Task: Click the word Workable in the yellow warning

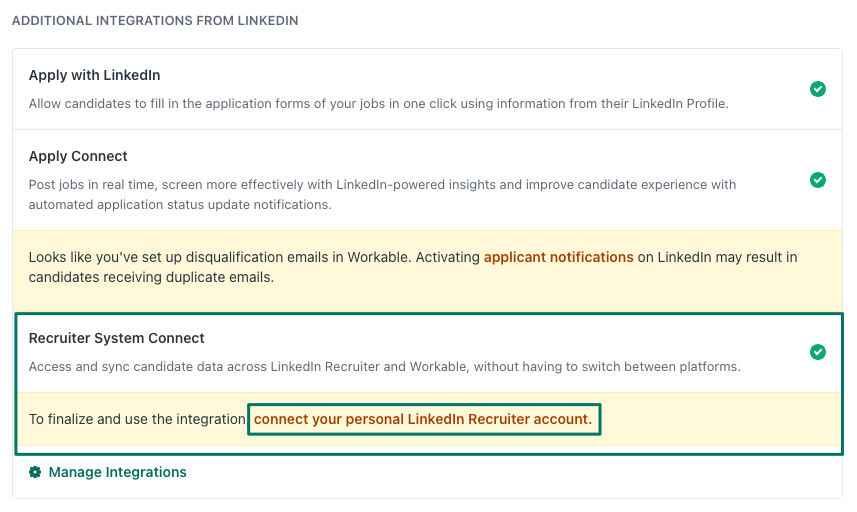Action: (378, 257)
